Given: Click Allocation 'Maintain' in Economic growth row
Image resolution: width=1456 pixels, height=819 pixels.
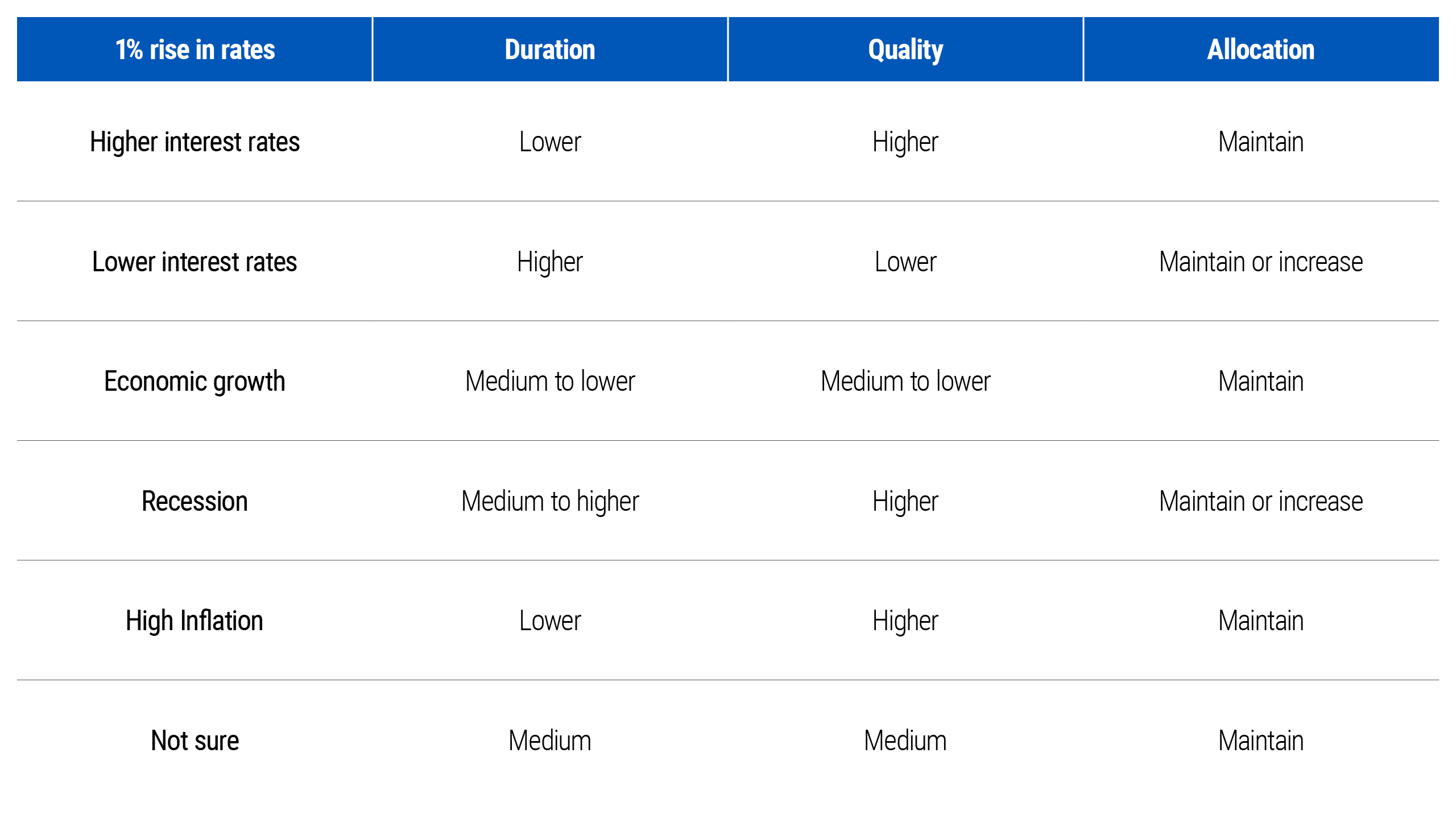Looking at the screenshot, I should pos(1261,382).
